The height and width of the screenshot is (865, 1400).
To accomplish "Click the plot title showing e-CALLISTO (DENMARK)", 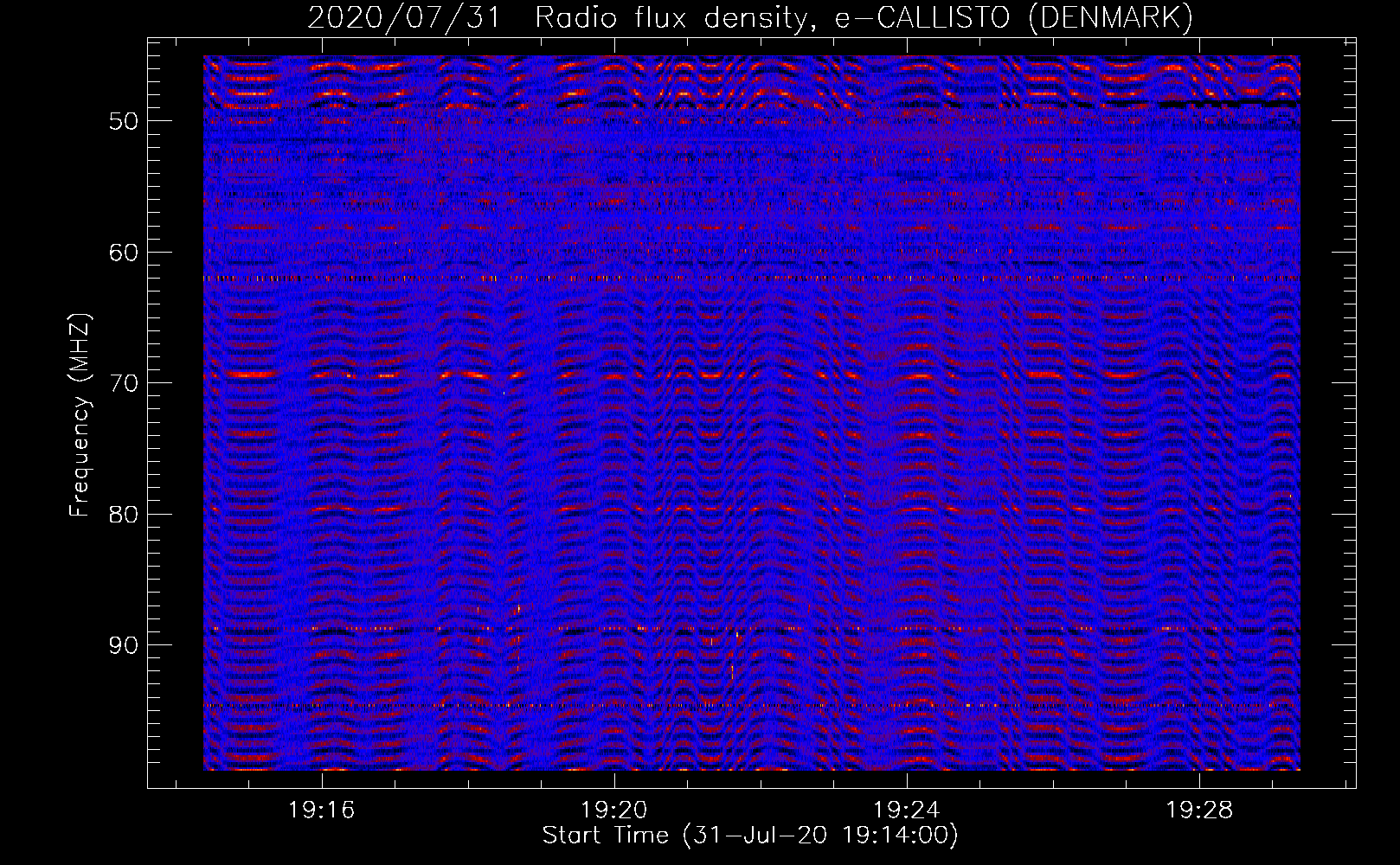I will (750, 17).
